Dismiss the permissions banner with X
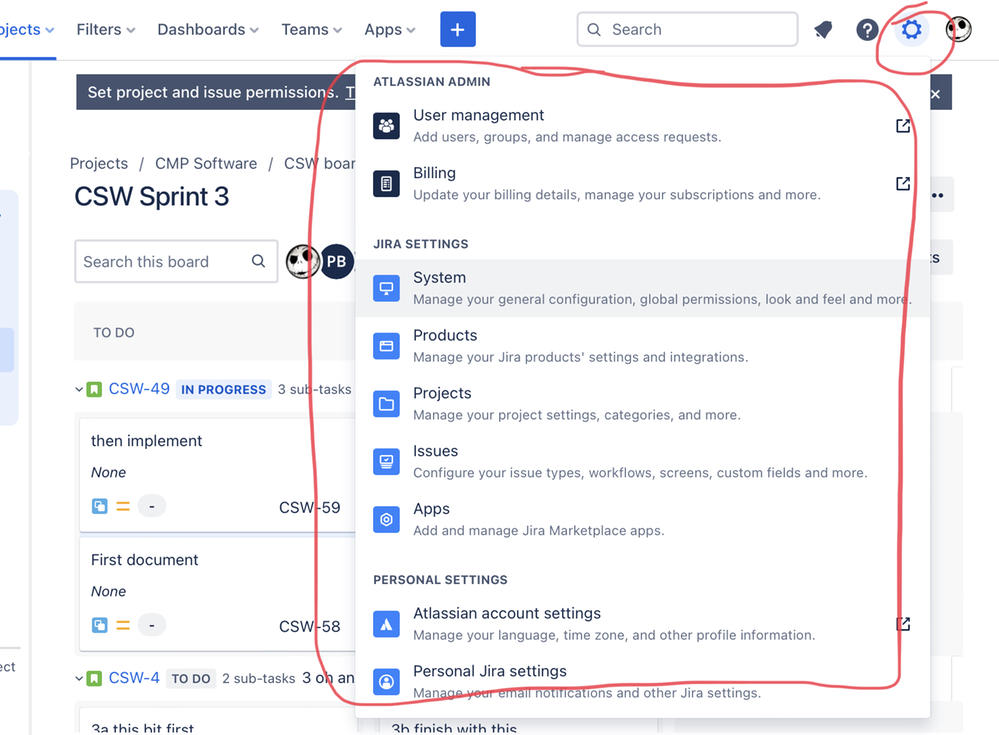Screen dimensions: 999x735 [935, 94]
